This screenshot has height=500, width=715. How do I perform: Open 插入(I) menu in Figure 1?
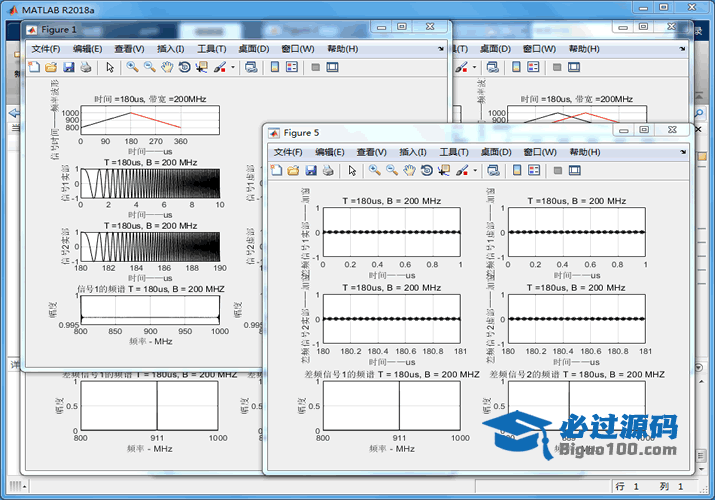pos(171,48)
